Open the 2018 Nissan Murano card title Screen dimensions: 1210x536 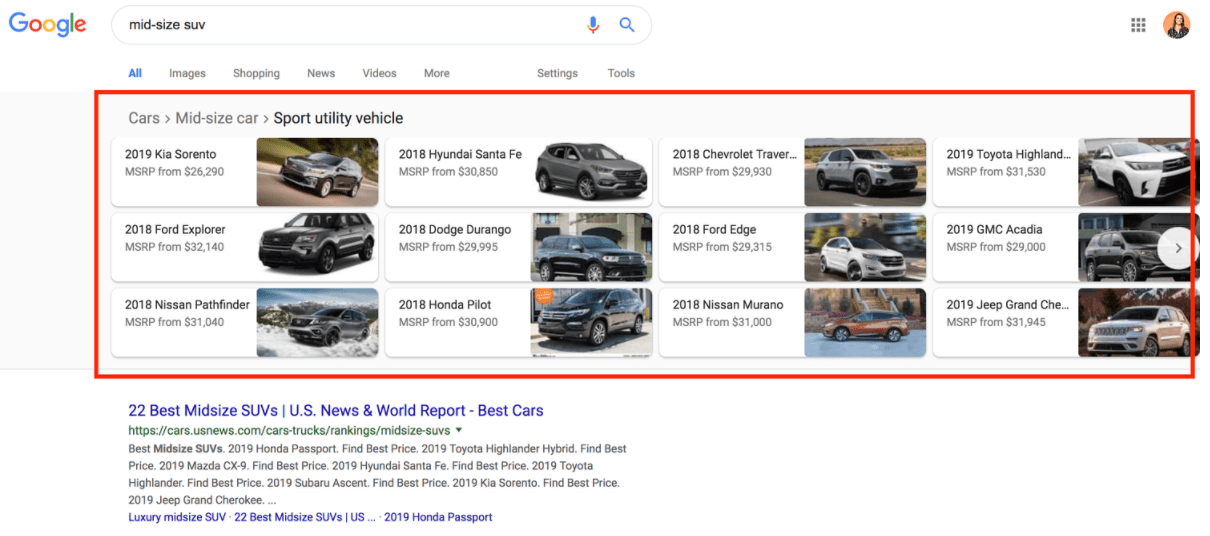(x=727, y=304)
